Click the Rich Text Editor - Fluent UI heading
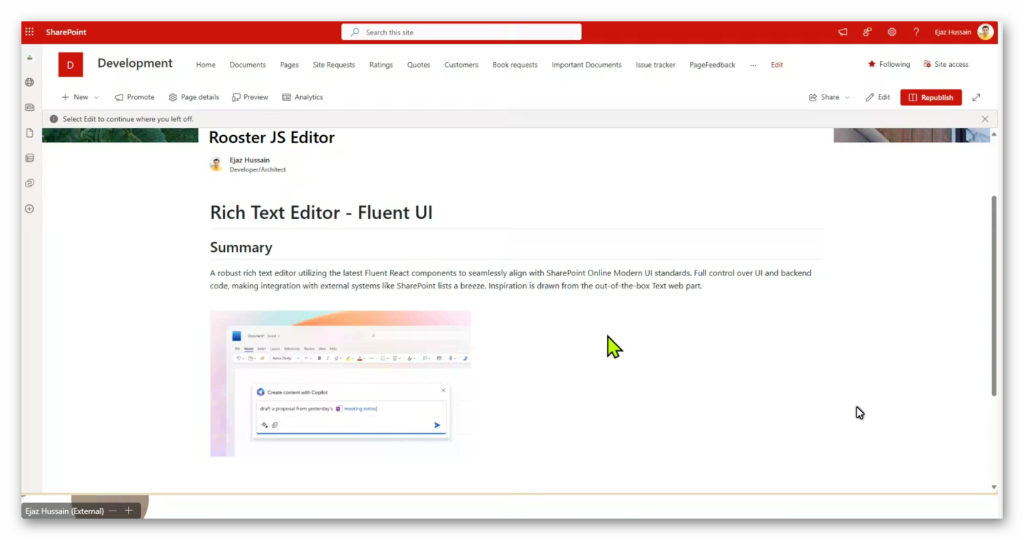 pos(321,212)
